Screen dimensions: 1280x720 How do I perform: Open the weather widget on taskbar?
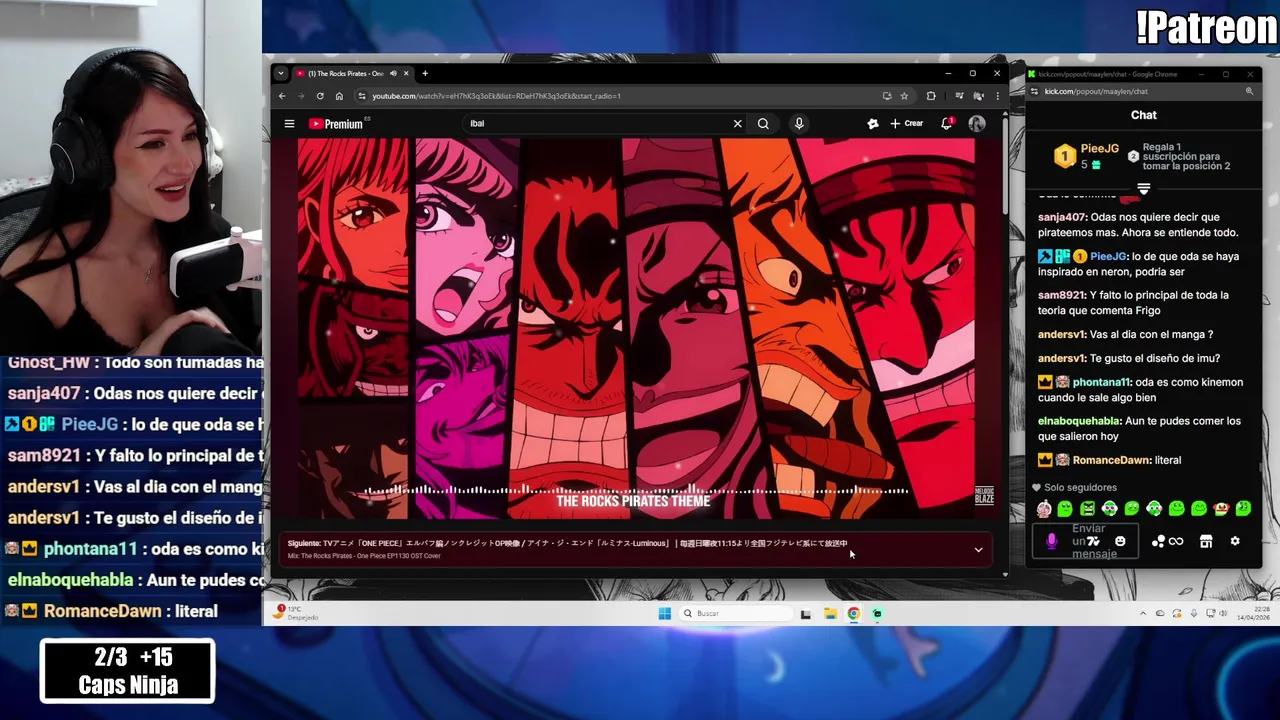296,612
